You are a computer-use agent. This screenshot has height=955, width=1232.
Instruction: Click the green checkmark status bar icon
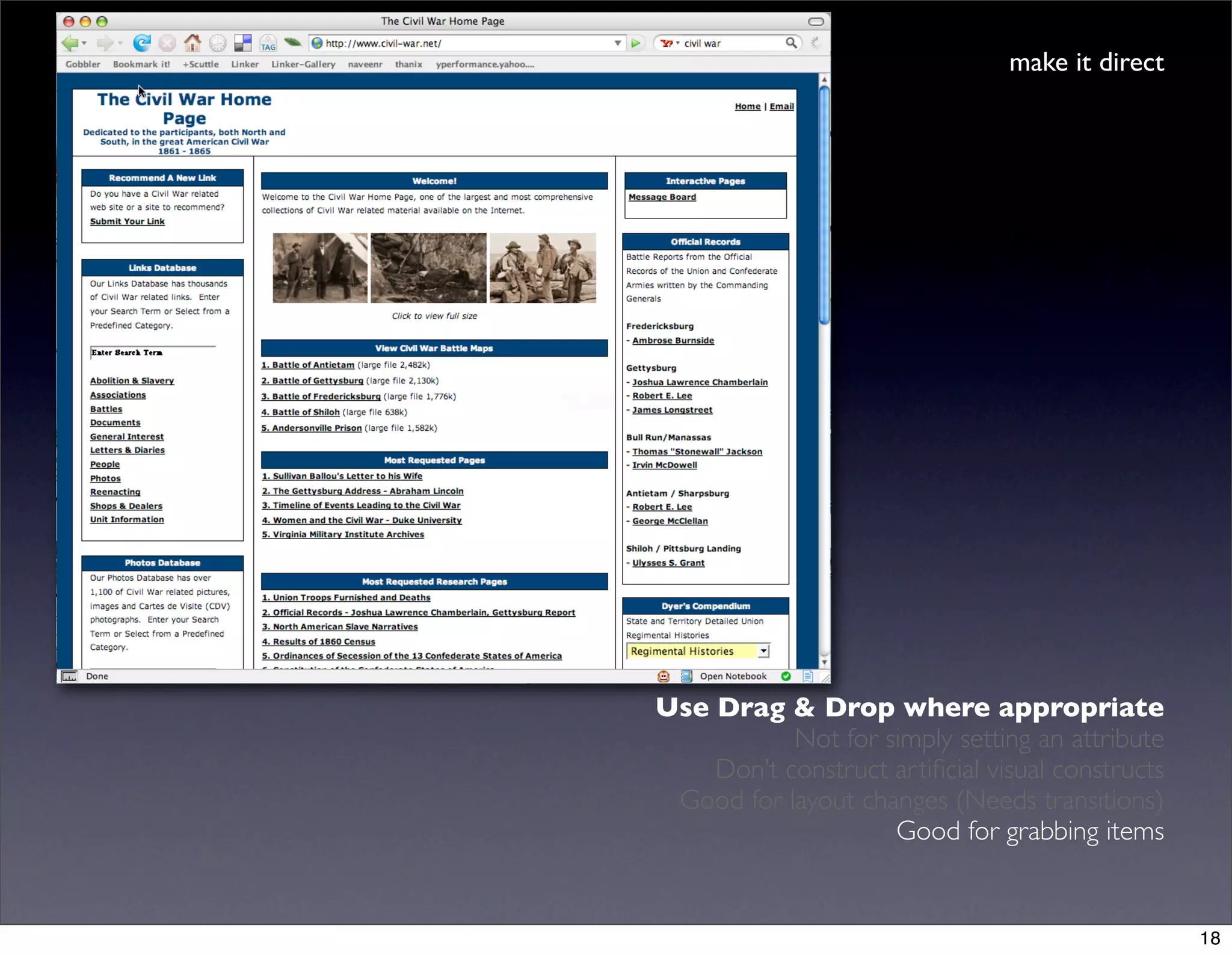(x=786, y=676)
